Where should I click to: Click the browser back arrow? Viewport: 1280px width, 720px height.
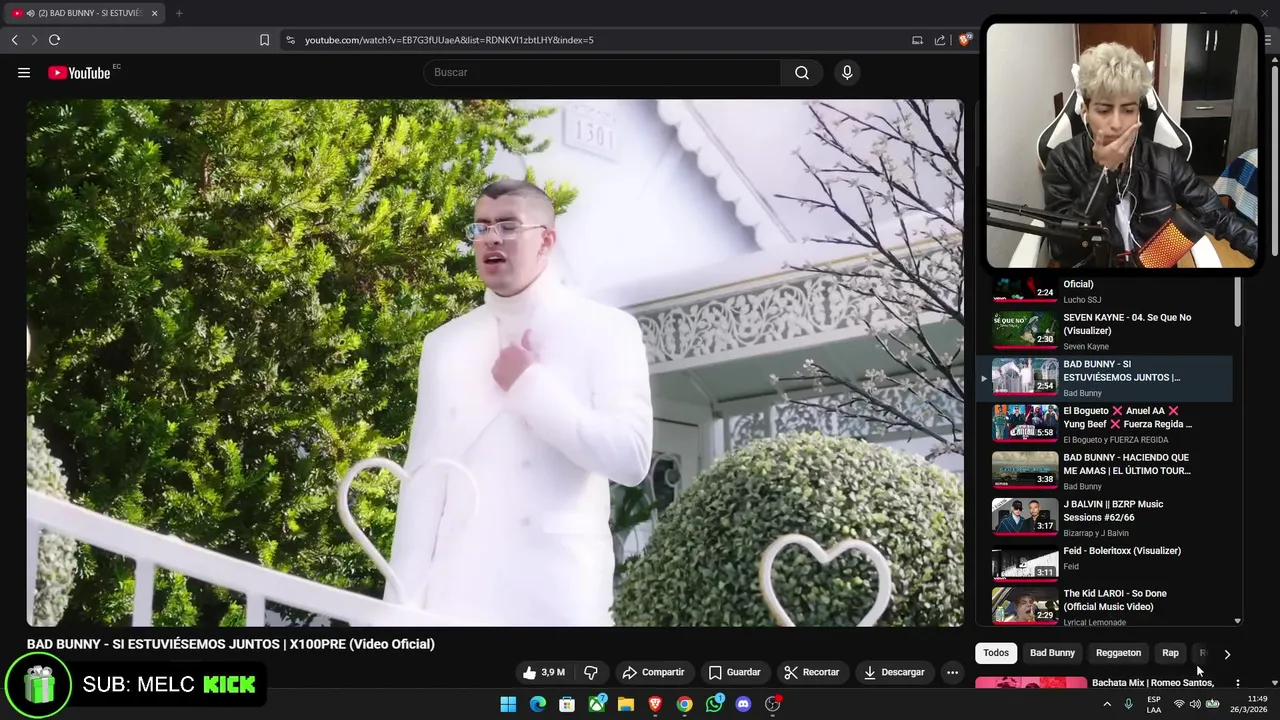14,40
